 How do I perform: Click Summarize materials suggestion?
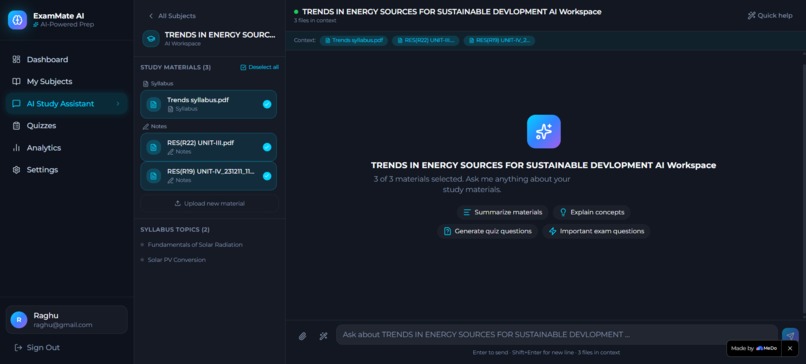coord(502,212)
